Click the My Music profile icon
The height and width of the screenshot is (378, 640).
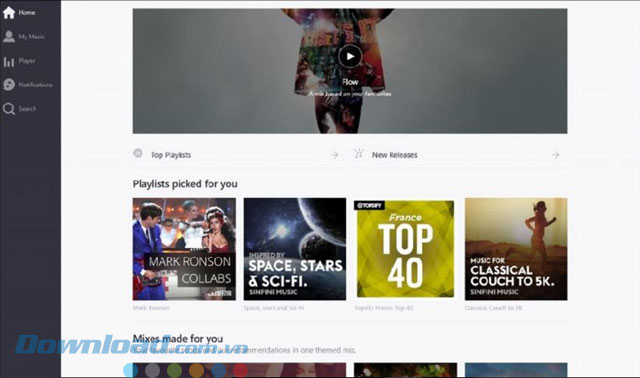click(9, 36)
